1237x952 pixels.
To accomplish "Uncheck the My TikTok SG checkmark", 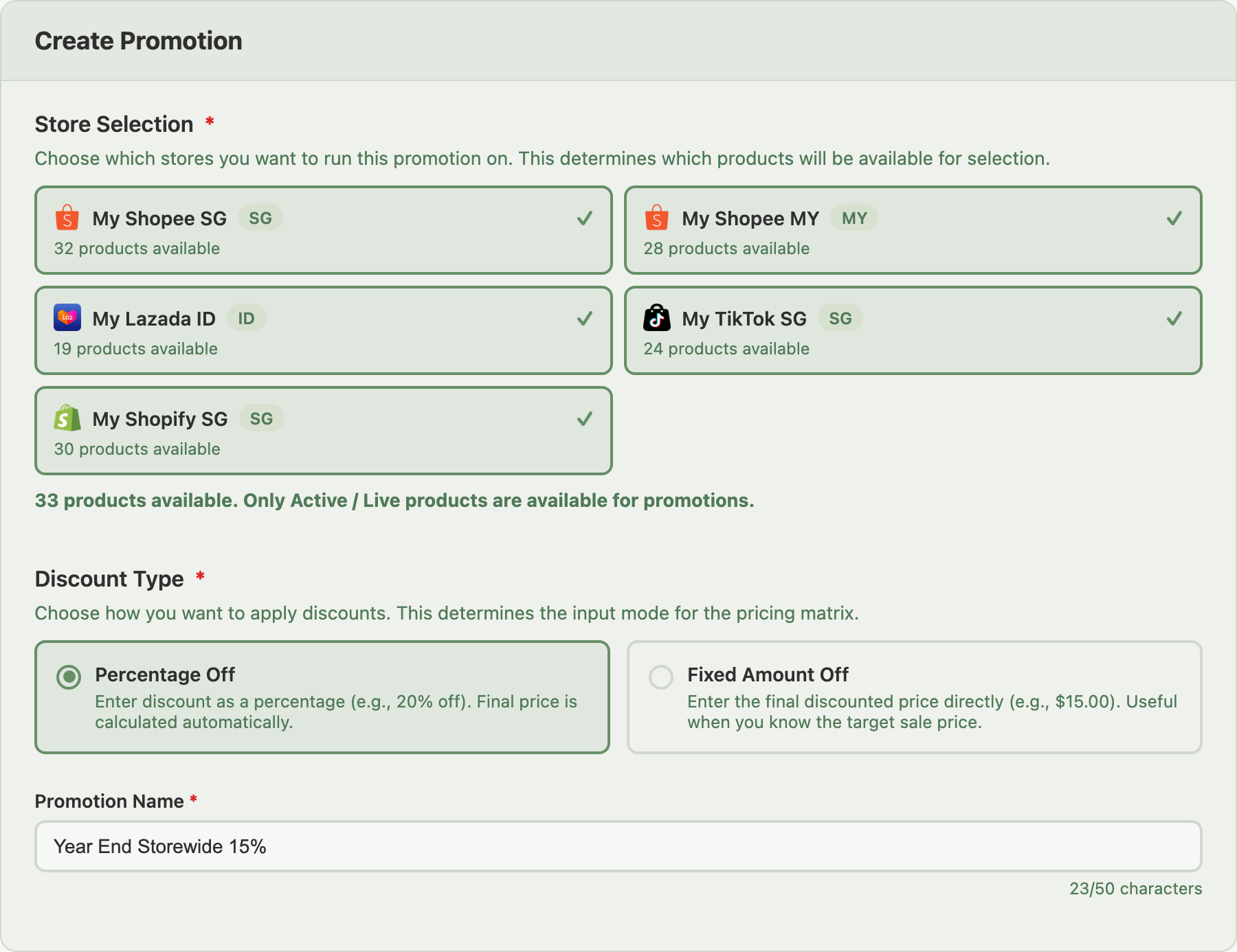I will coord(1174,319).
